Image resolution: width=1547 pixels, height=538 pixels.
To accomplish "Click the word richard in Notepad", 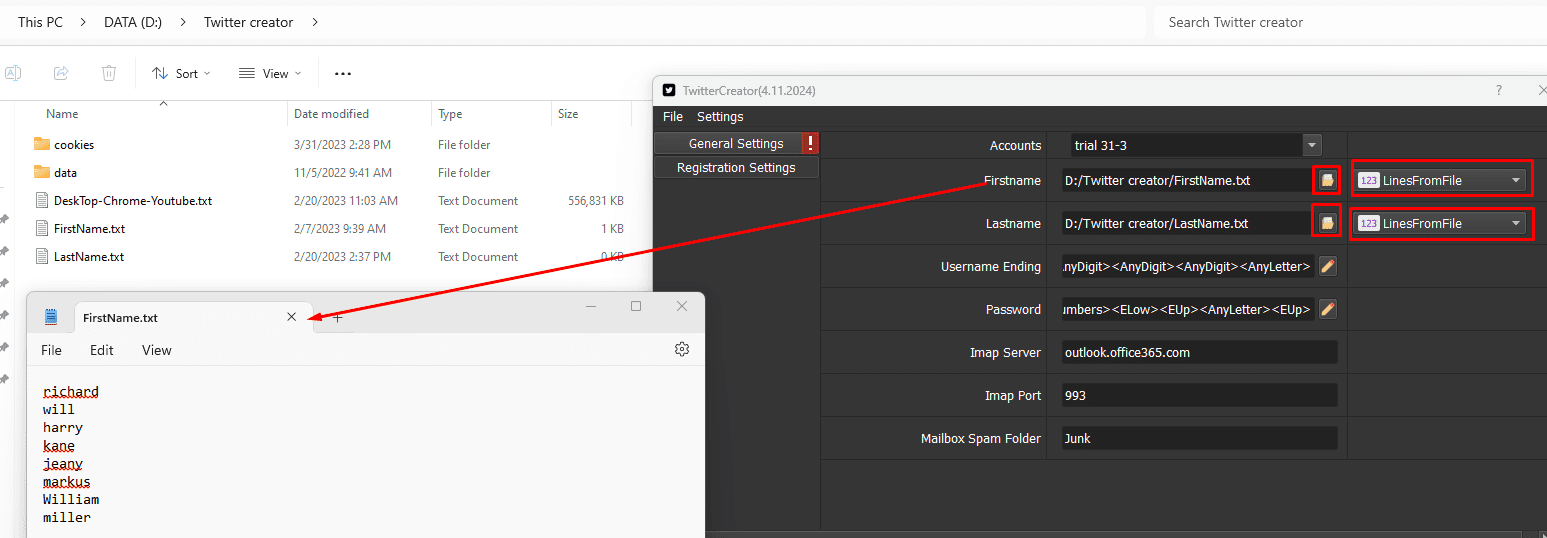I will pos(71,391).
